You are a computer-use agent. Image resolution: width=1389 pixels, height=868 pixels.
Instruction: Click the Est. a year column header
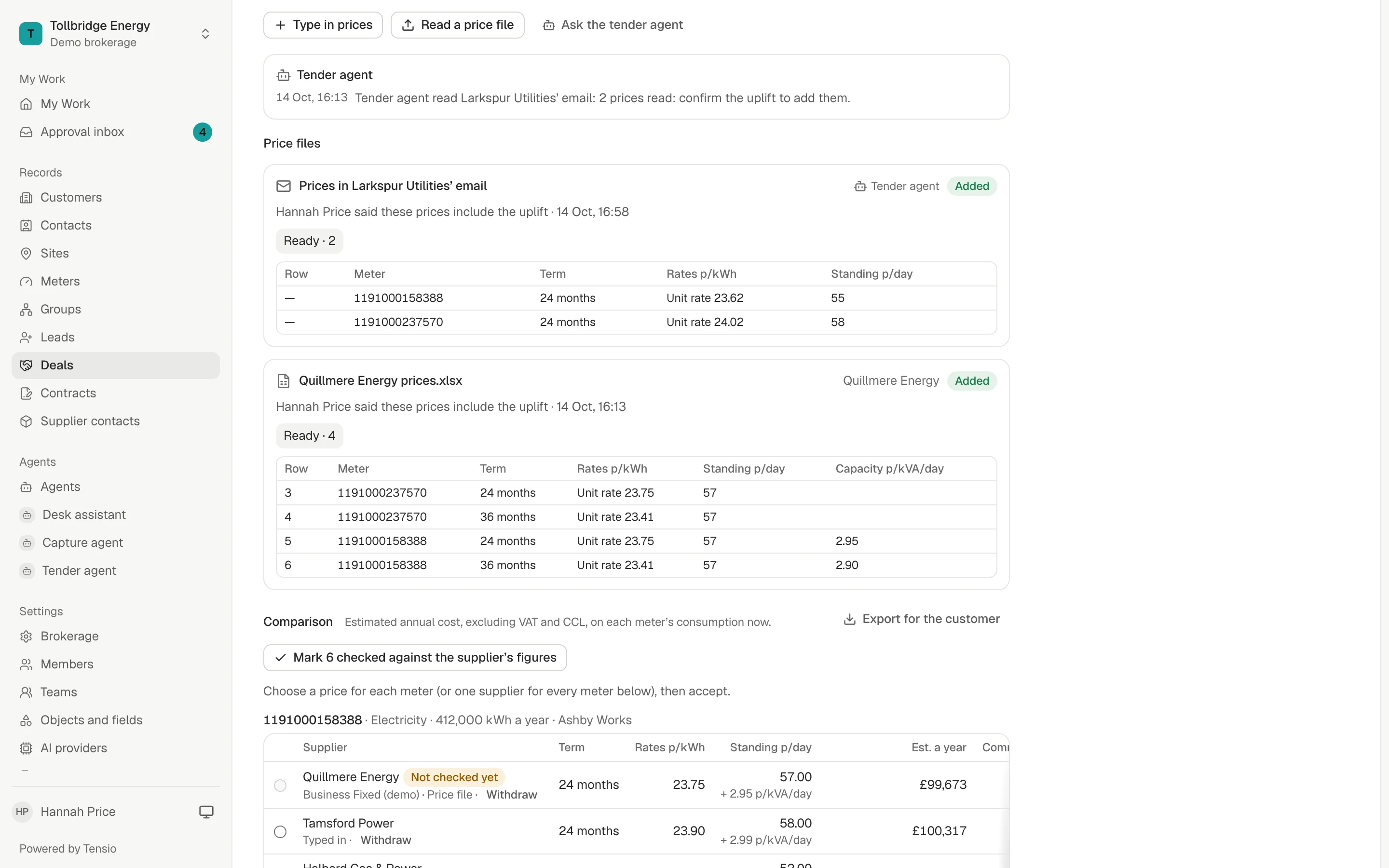point(939,747)
